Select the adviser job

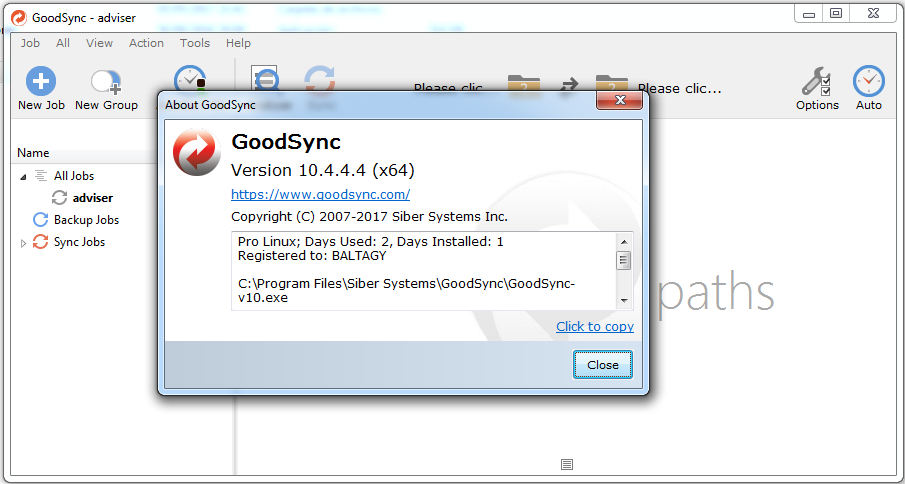tap(93, 198)
